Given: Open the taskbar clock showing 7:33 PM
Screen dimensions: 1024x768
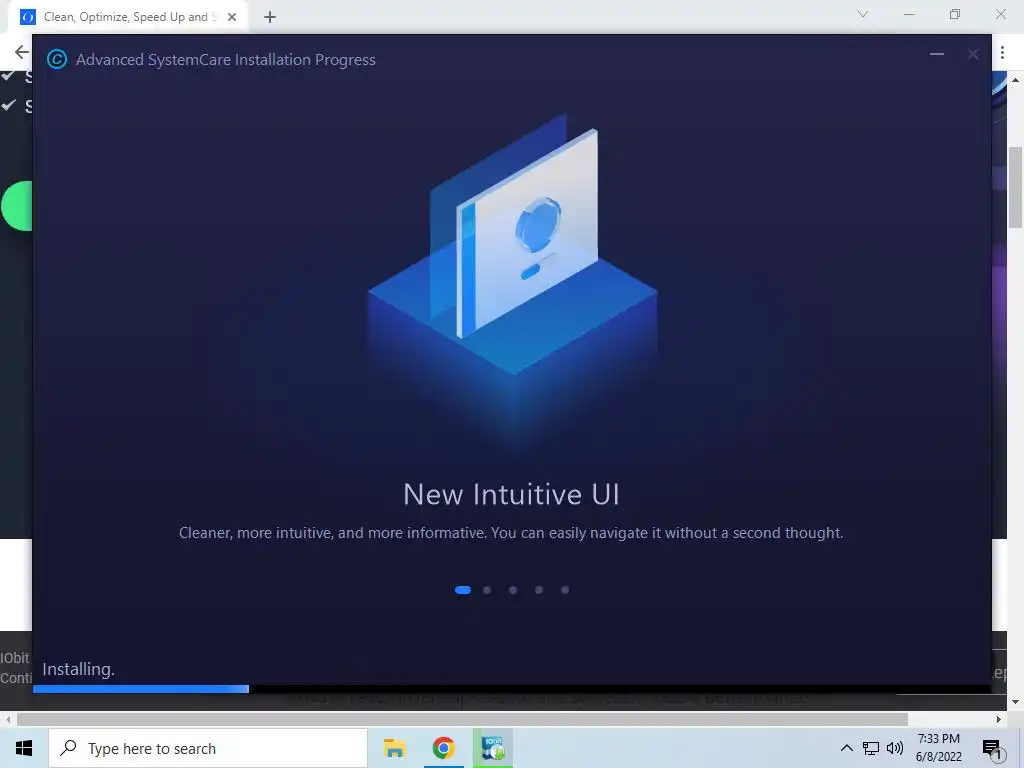Looking at the screenshot, I should [x=938, y=748].
